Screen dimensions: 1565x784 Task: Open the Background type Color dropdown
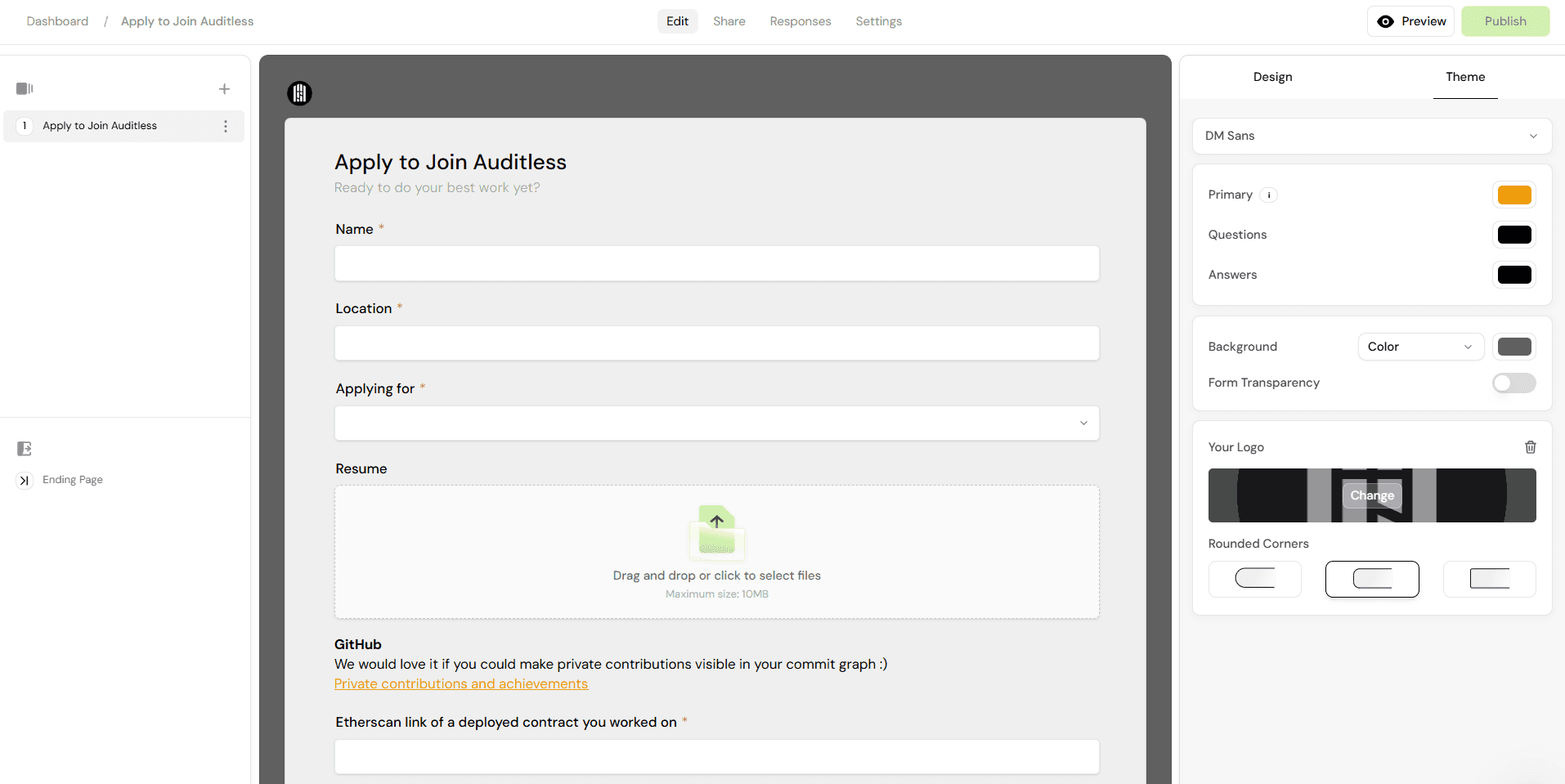[x=1421, y=347]
